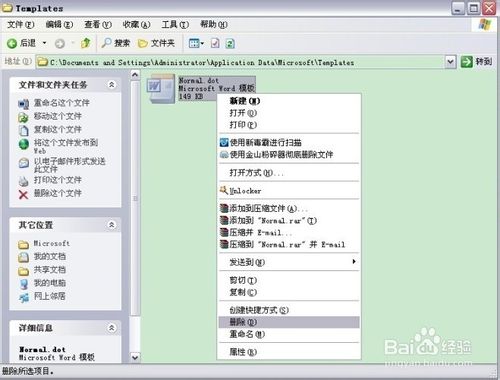The width and height of the screenshot is (500, 380).
Task: Choose Compress and E-mail (压缩并 E-mail)
Action: tap(289, 233)
